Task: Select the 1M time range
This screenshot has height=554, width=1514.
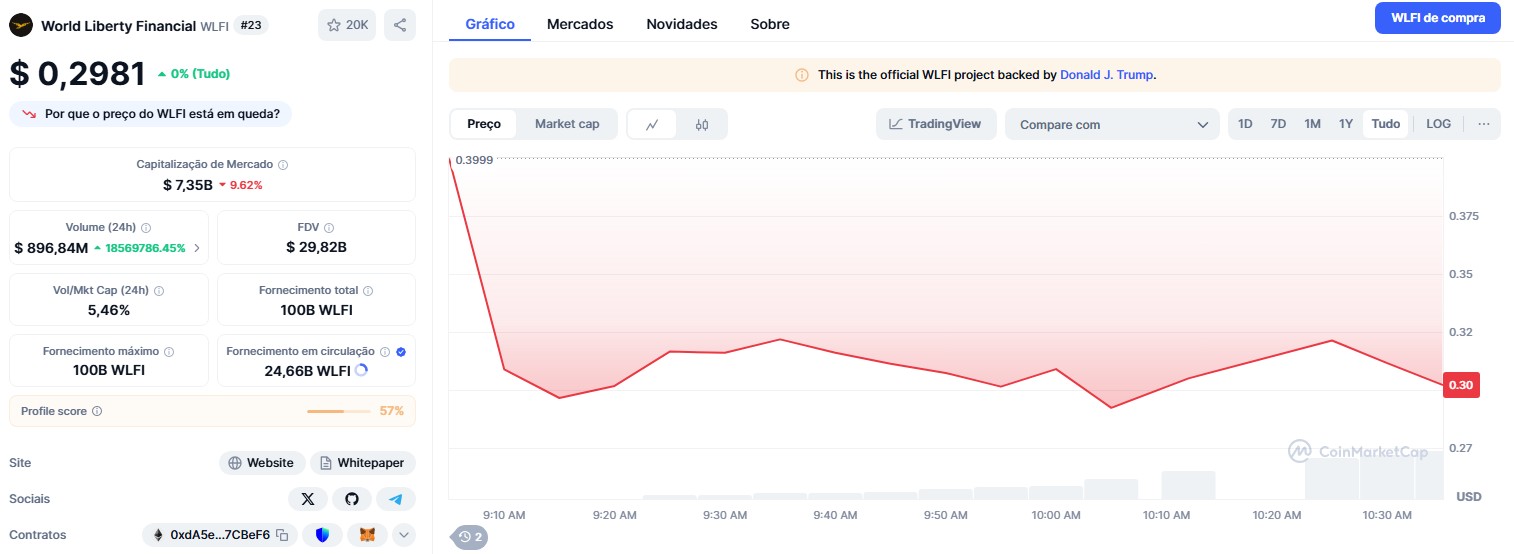Action: (x=1312, y=124)
